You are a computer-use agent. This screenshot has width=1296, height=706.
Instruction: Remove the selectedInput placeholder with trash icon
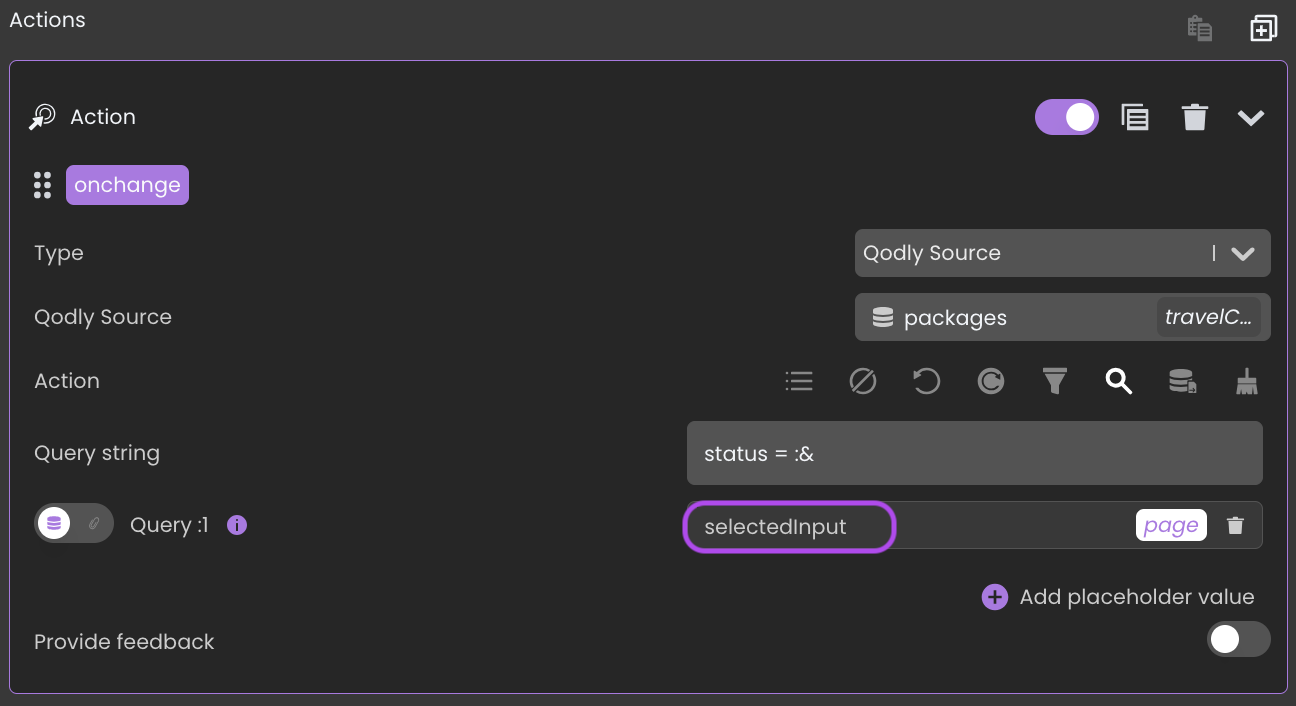[1235, 526]
